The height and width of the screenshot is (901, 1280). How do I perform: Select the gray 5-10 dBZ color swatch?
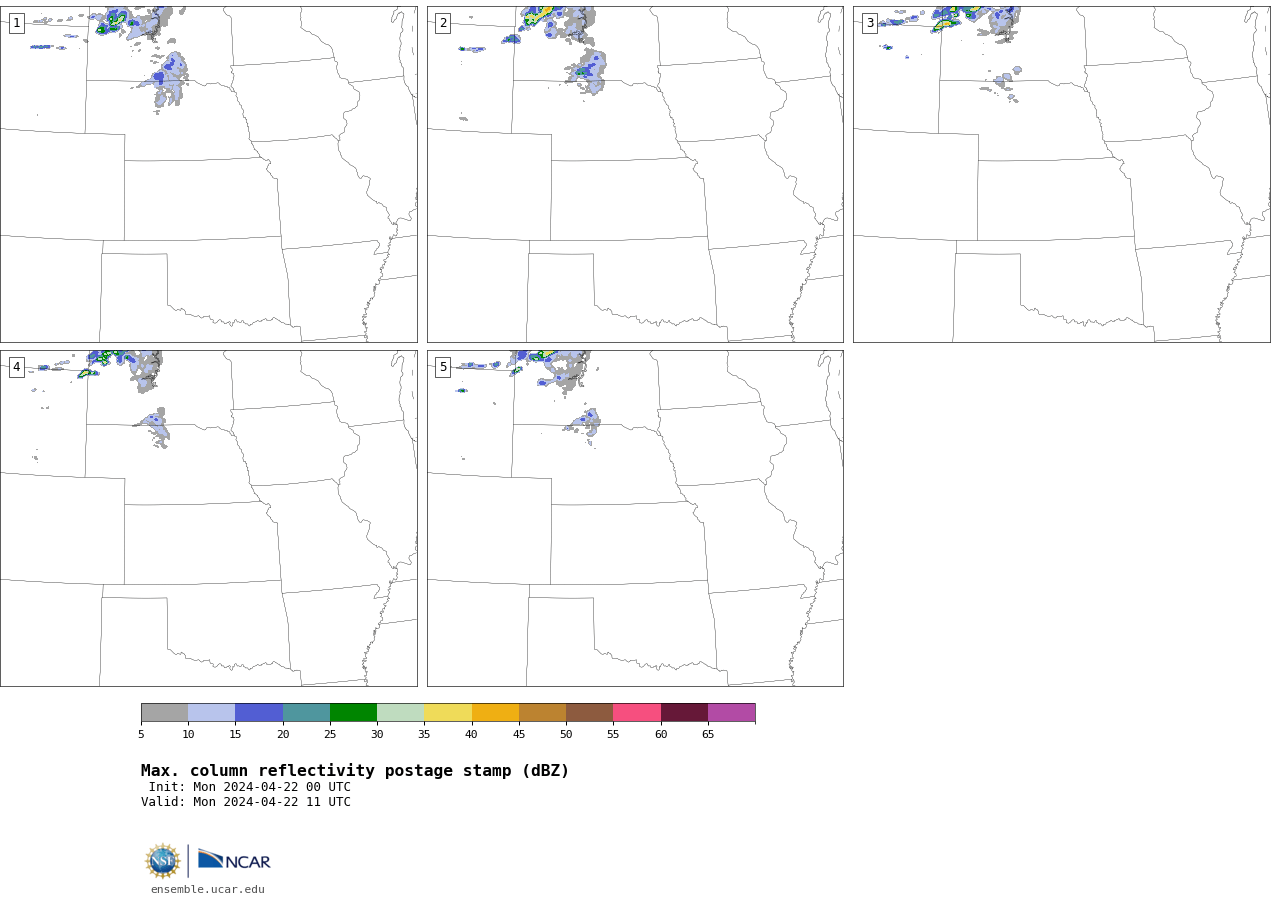(x=164, y=713)
